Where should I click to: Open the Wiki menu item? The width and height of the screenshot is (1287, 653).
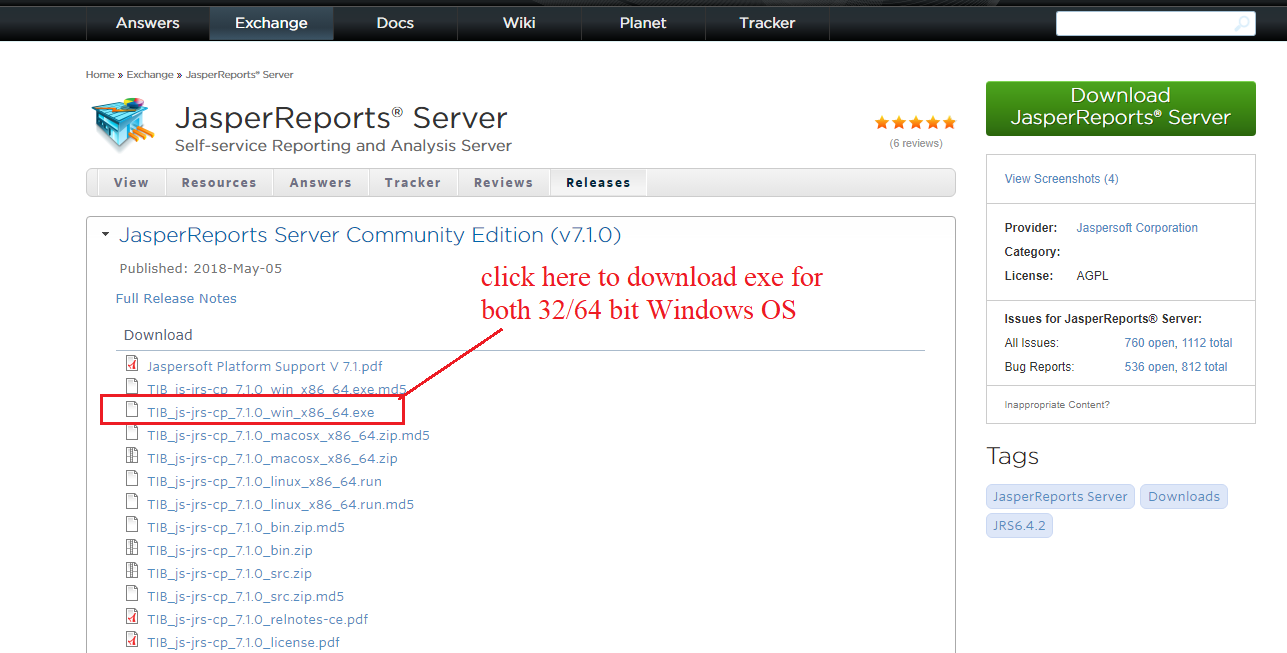(519, 23)
